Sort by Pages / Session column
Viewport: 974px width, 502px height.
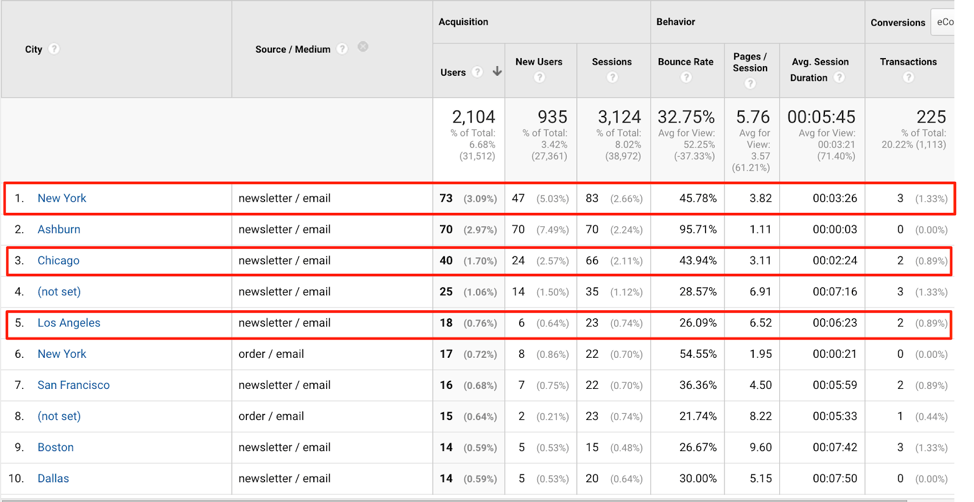[750, 62]
